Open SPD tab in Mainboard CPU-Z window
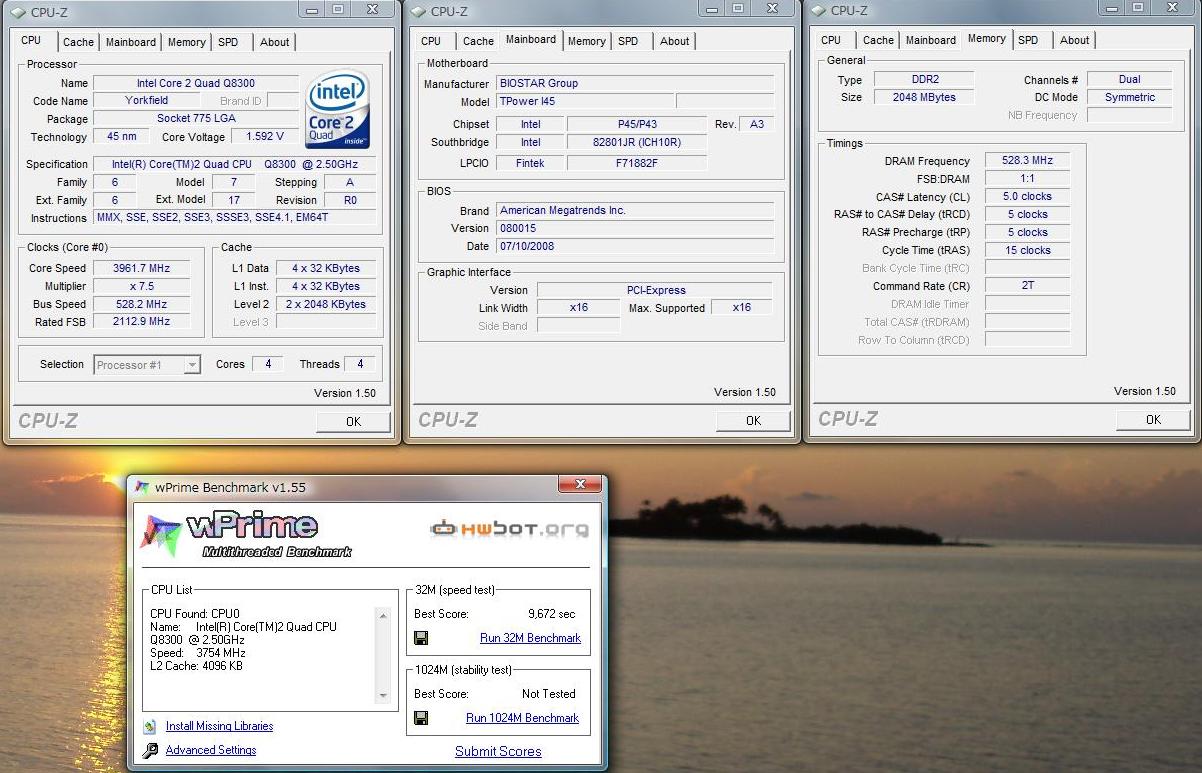 (x=628, y=41)
